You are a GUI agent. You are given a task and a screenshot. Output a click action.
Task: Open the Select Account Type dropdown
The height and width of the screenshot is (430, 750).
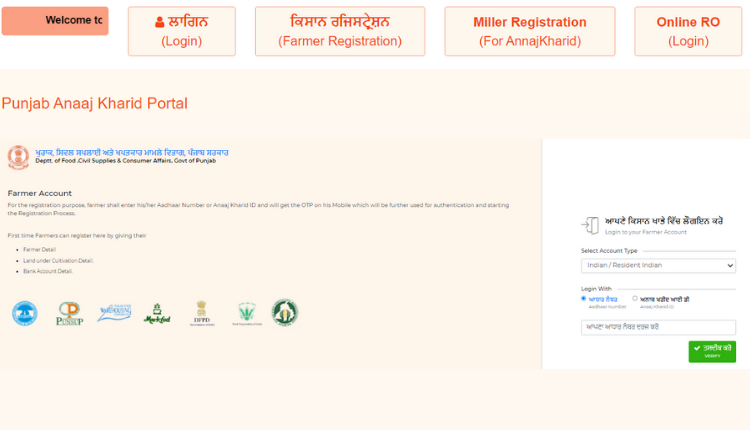pyautogui.click(x=658, y=265)
